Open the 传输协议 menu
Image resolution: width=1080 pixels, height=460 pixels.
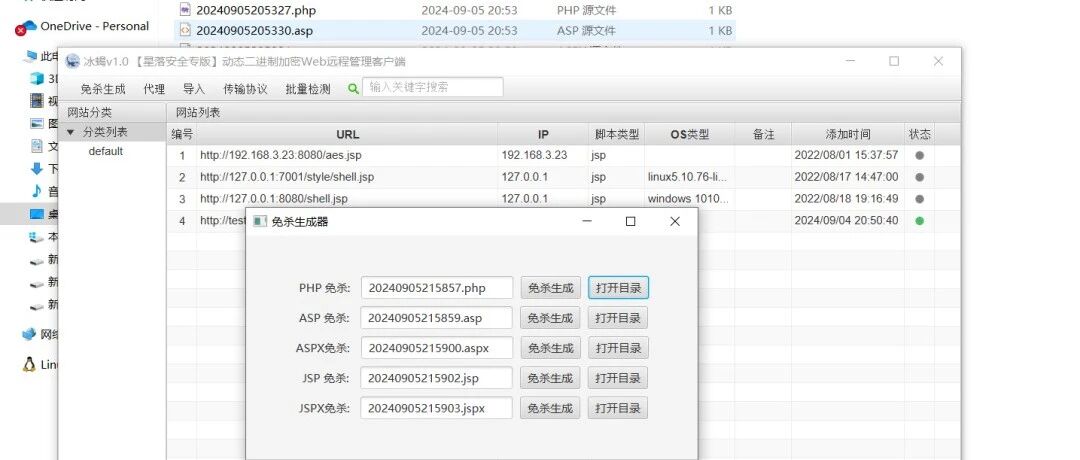(x=245, y=89)
